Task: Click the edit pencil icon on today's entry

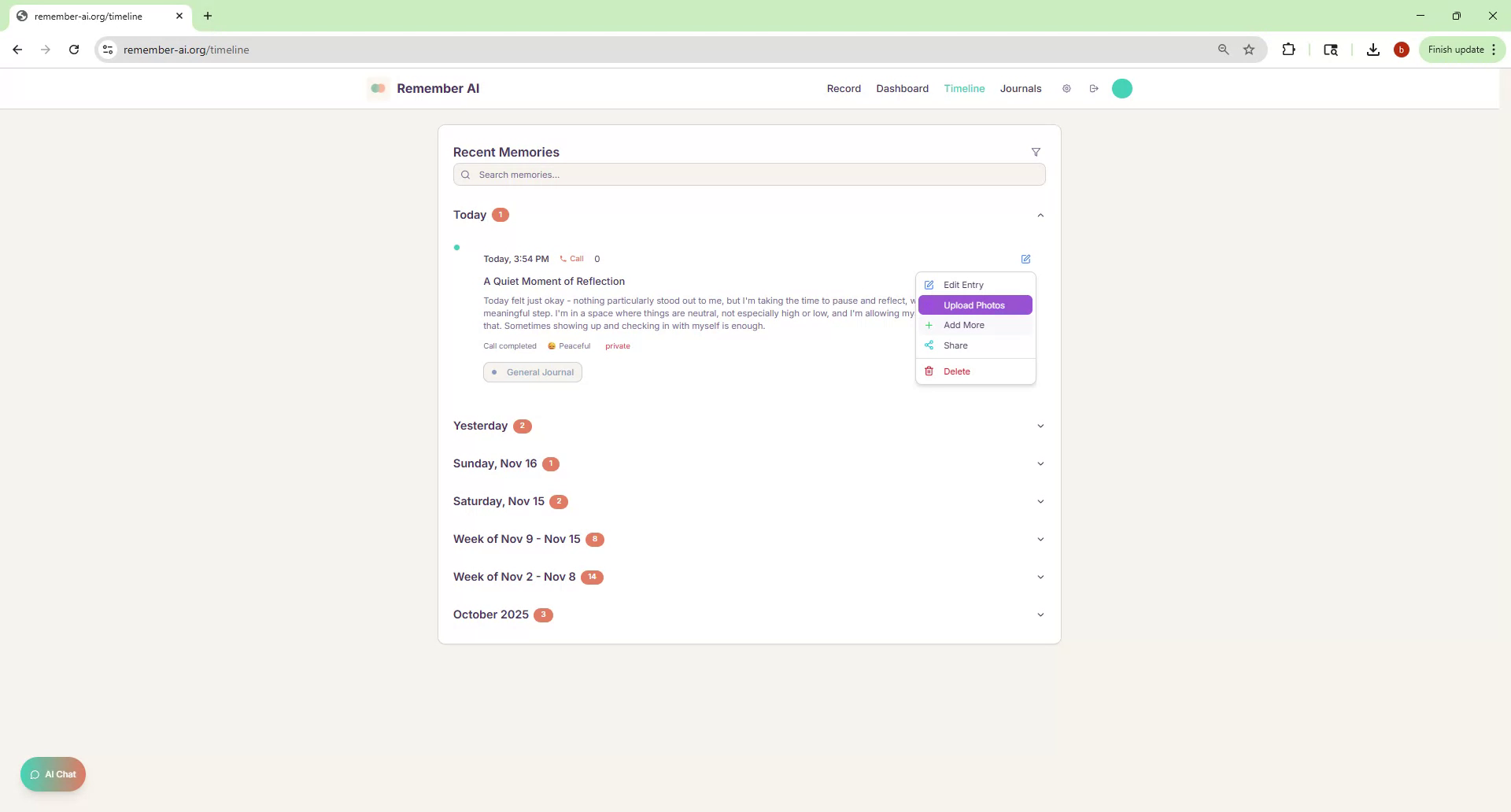Action: pyautogui.click(x=1025, y=259)
